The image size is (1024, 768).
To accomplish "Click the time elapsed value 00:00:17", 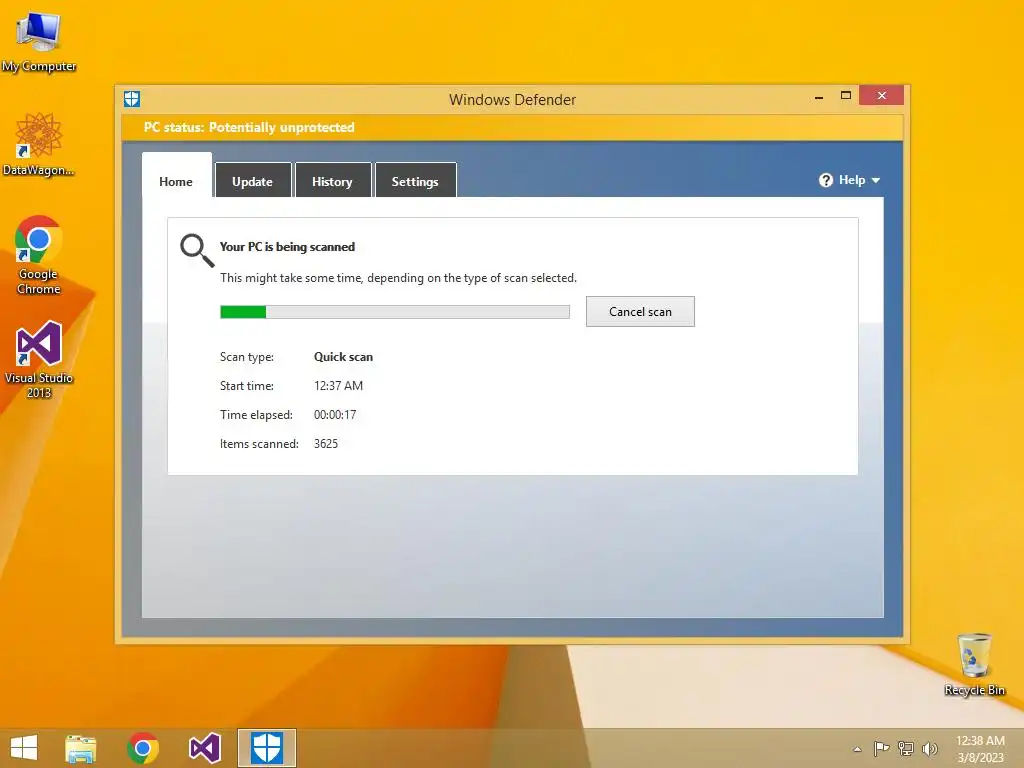I will (335, 414).
